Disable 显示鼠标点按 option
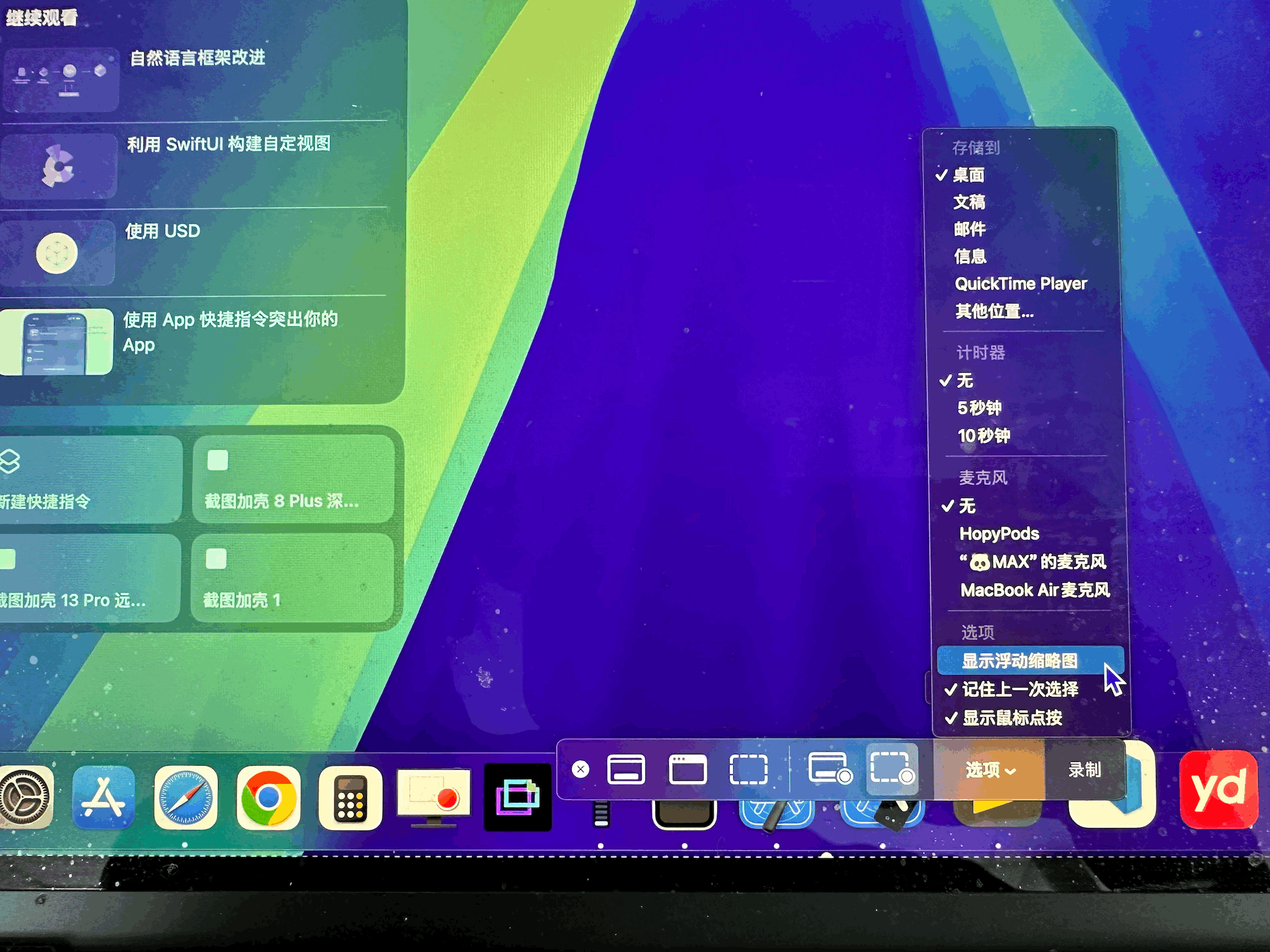This screenshot has height=952, width=1270. pyautogui.click(x=1012, y=717)
